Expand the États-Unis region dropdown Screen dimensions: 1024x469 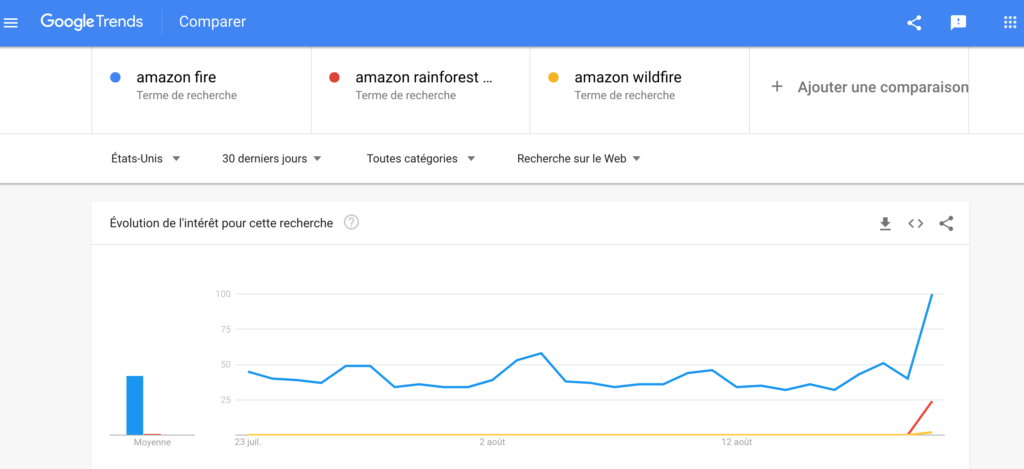146,159
